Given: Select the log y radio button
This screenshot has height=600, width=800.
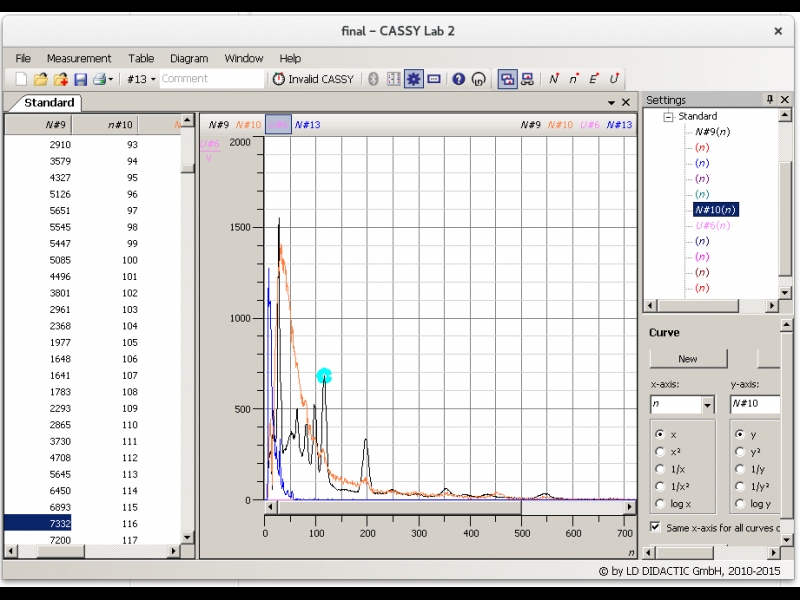Looking at the screenshot, I should tap(740, 503).
